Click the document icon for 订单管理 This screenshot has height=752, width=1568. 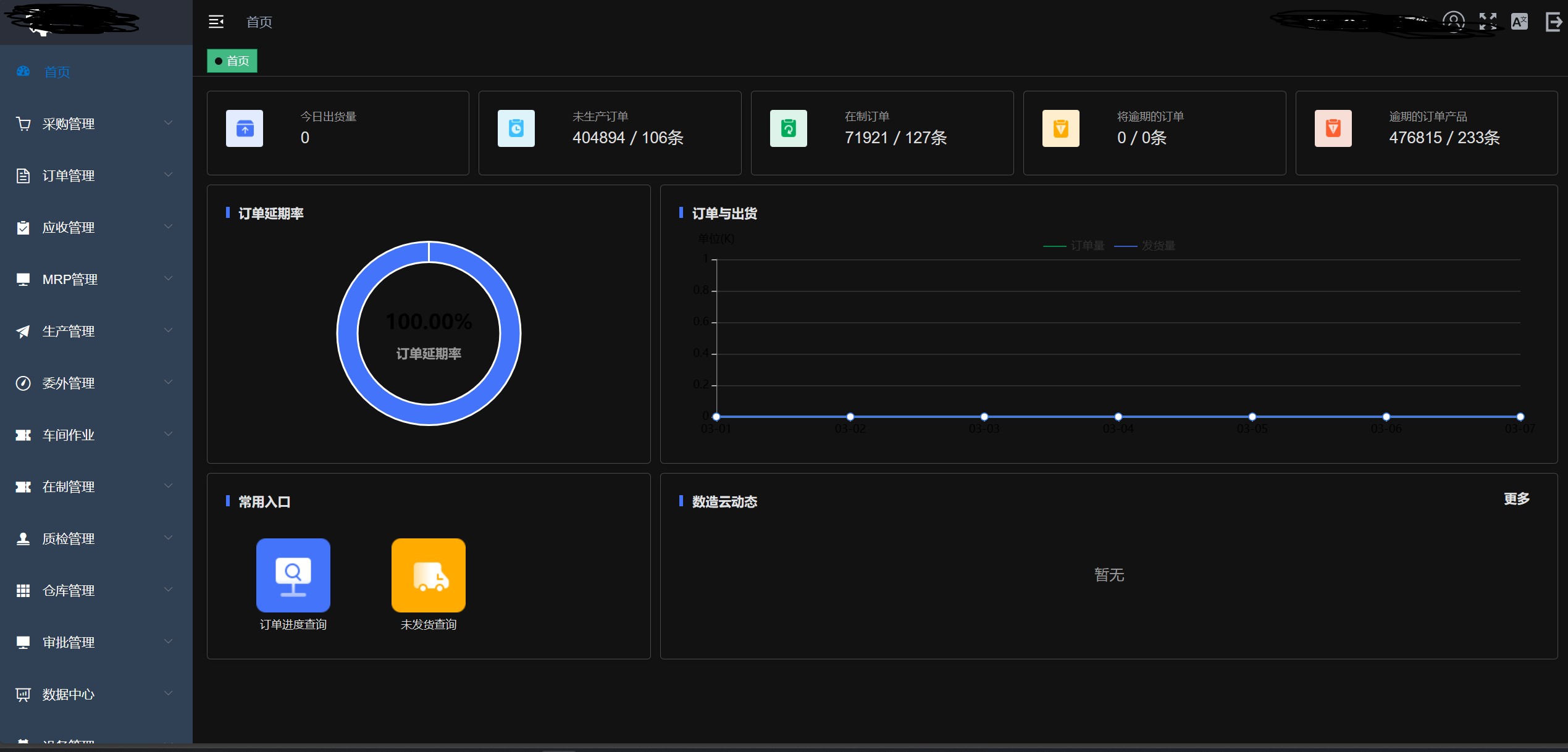(x=23, y=176)
